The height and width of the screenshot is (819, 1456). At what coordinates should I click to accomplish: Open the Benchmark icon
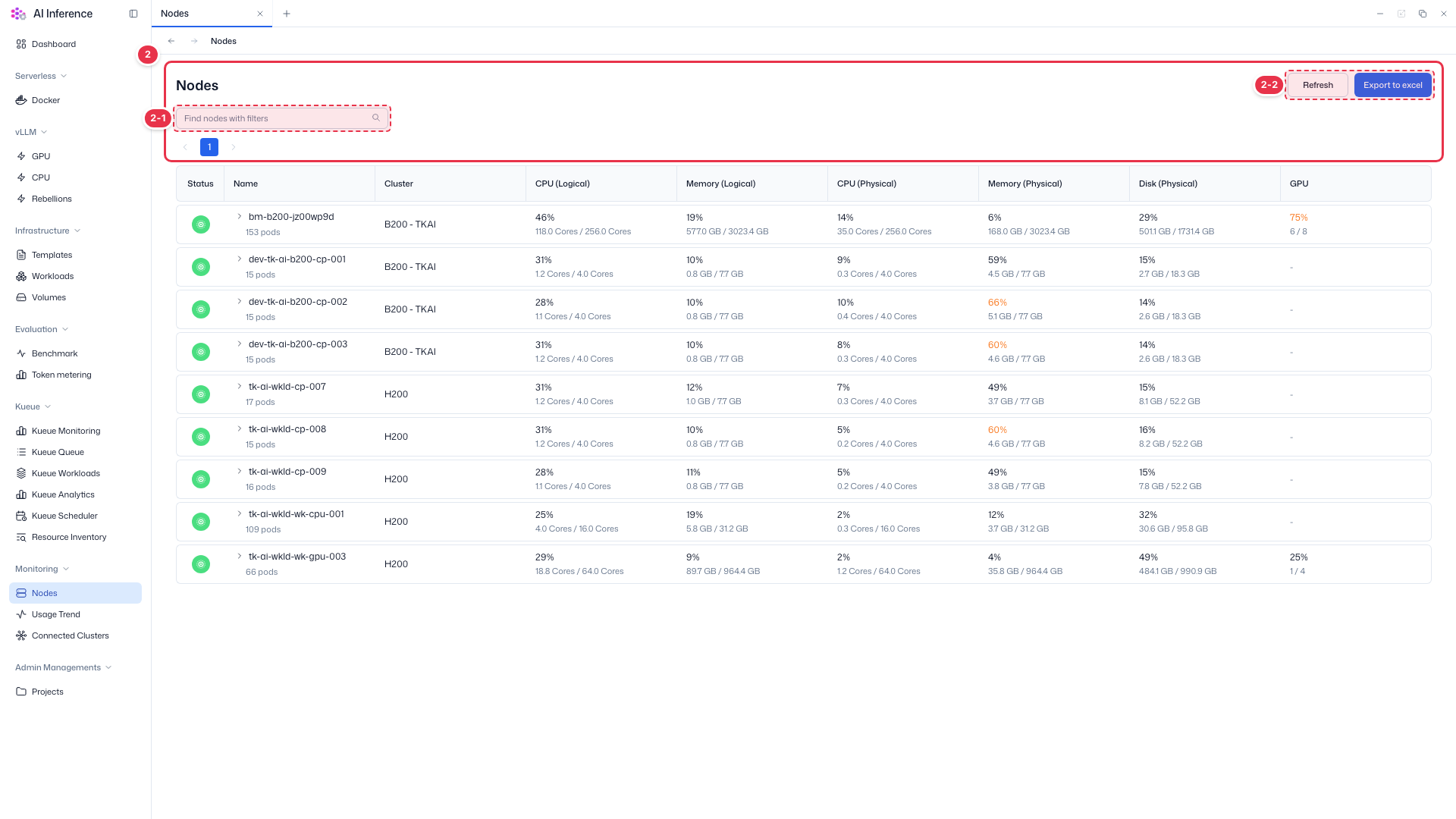(x=21, y=353)
